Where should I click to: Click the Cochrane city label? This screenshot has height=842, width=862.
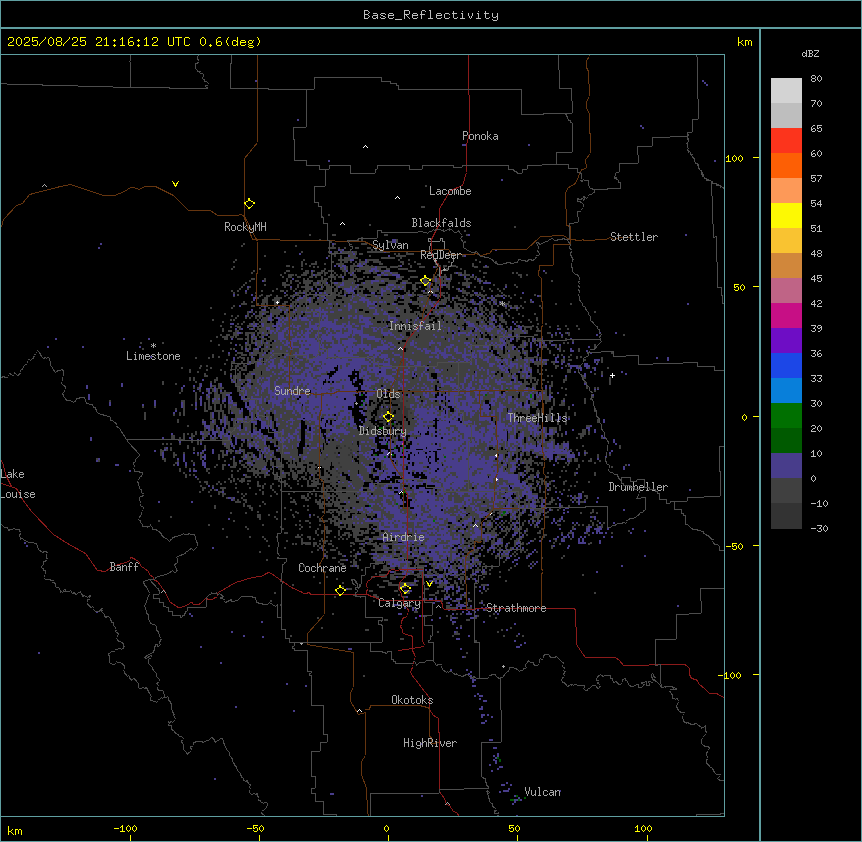coord(322,568)
